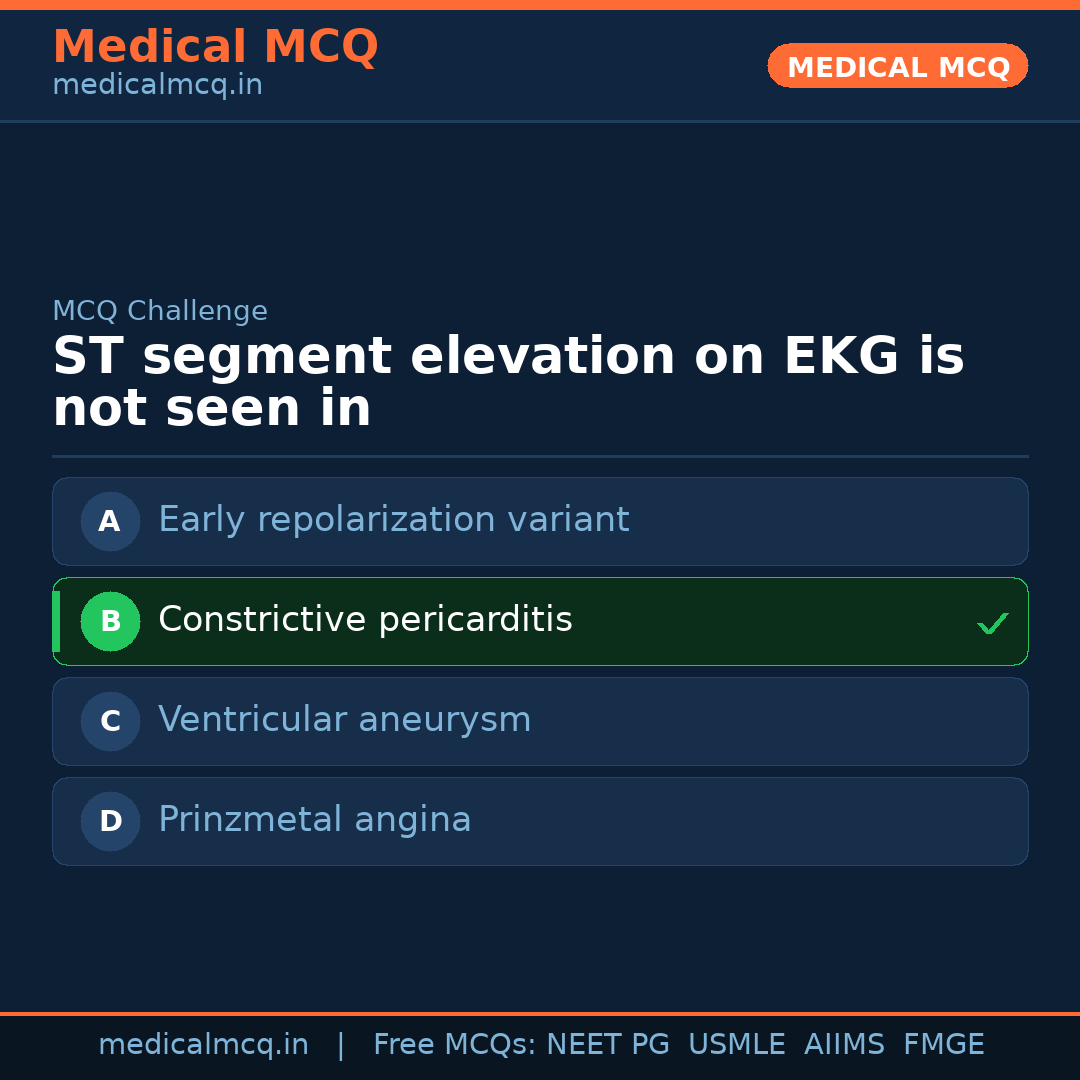Click the letter D circle badge
Viewport: 1080px width, 1080px height.
[x=110, y=821]
